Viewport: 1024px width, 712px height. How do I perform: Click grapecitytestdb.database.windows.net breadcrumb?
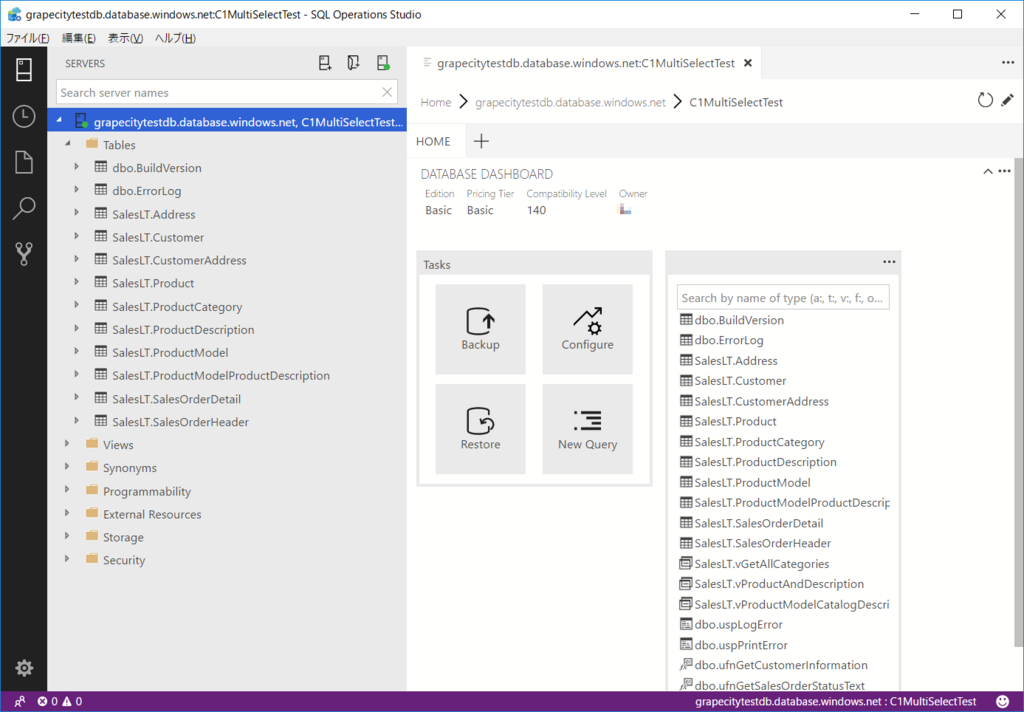570,102
